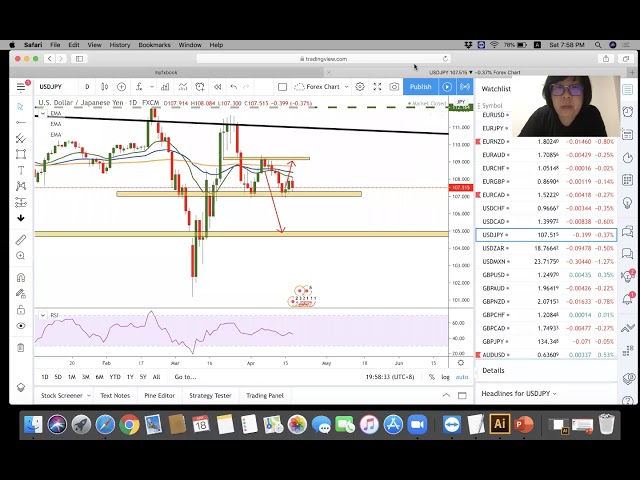Image resolution: width=640 pixels, height=480 pixels.
Task: Open chart settings gear in top toolbar
Action: point(359,87)
